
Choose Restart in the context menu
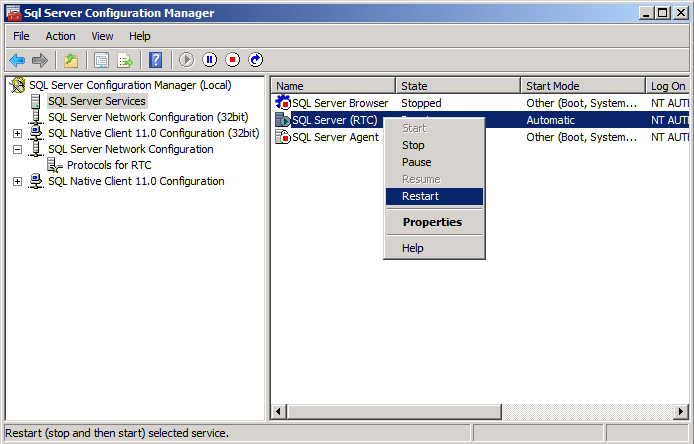click(x=434, y=196)
